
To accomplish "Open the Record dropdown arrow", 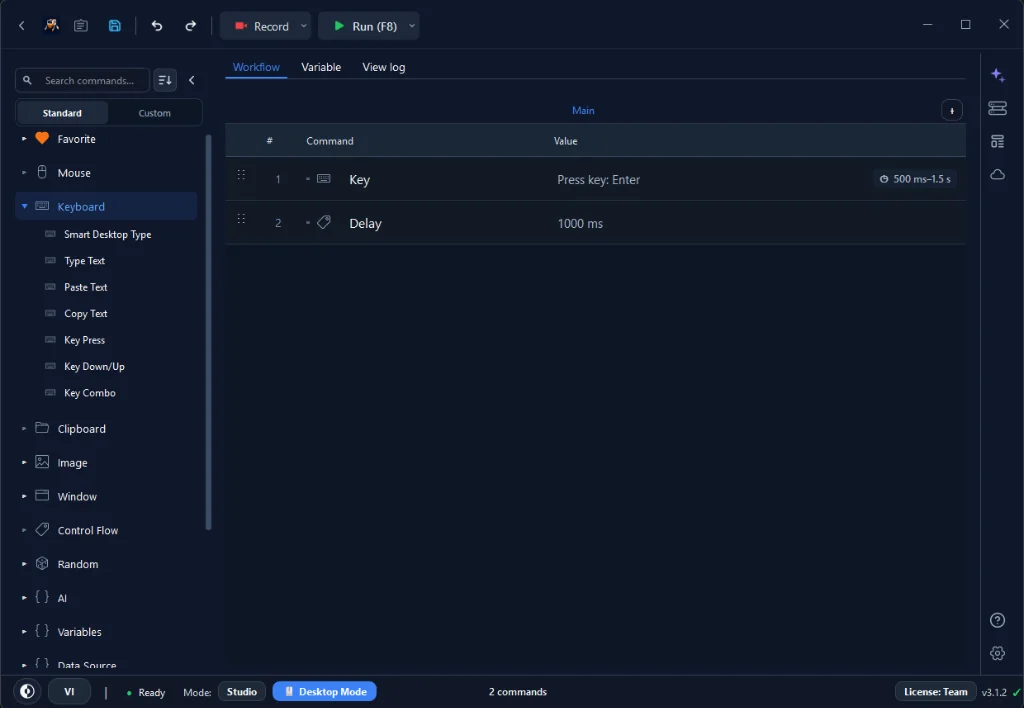I will (304, 26).
